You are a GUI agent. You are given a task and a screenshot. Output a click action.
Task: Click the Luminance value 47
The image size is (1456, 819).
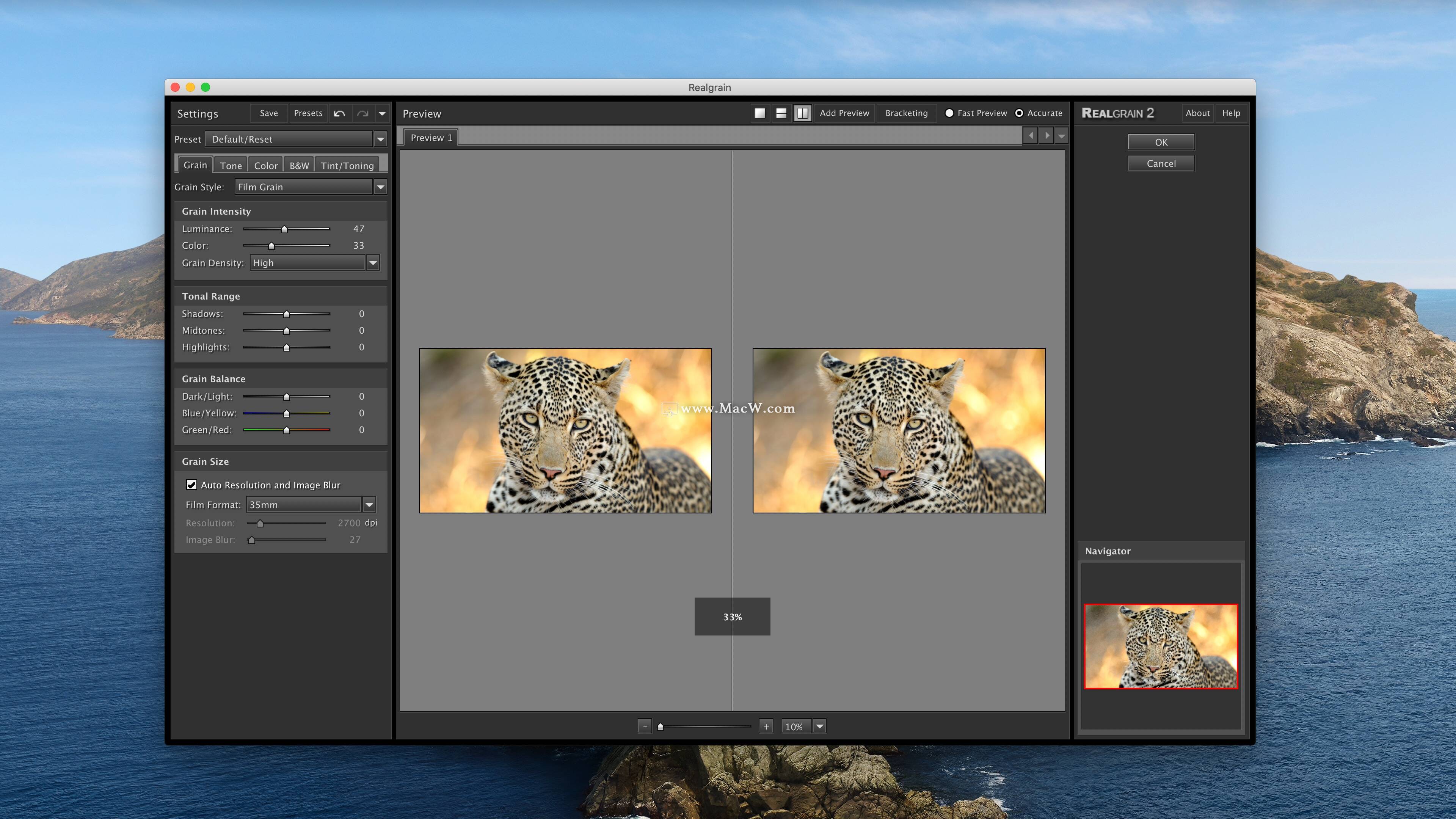point(358,229)
